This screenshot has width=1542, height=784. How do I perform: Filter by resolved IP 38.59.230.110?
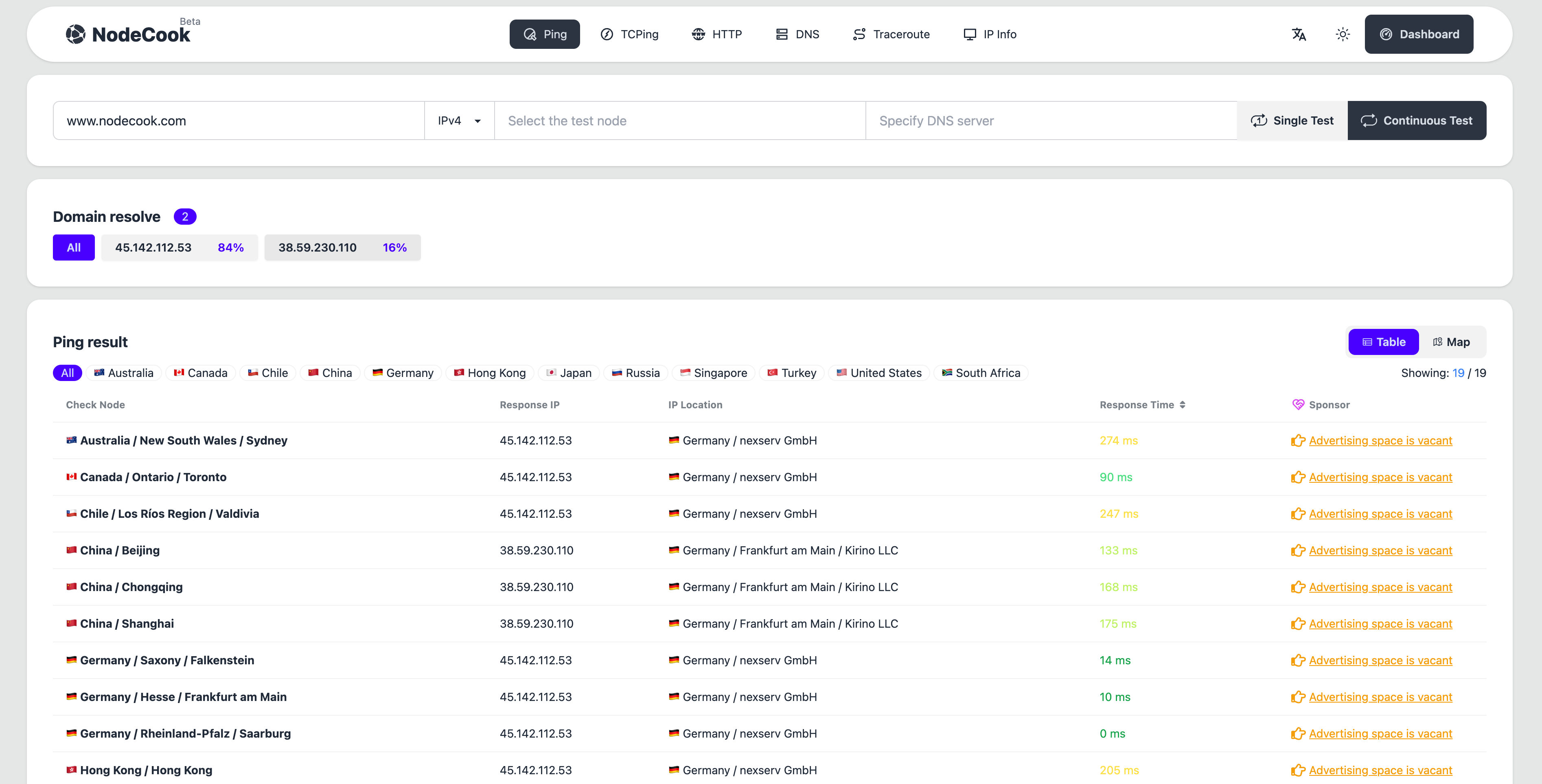pyautogui.click(x=342, y=247)
